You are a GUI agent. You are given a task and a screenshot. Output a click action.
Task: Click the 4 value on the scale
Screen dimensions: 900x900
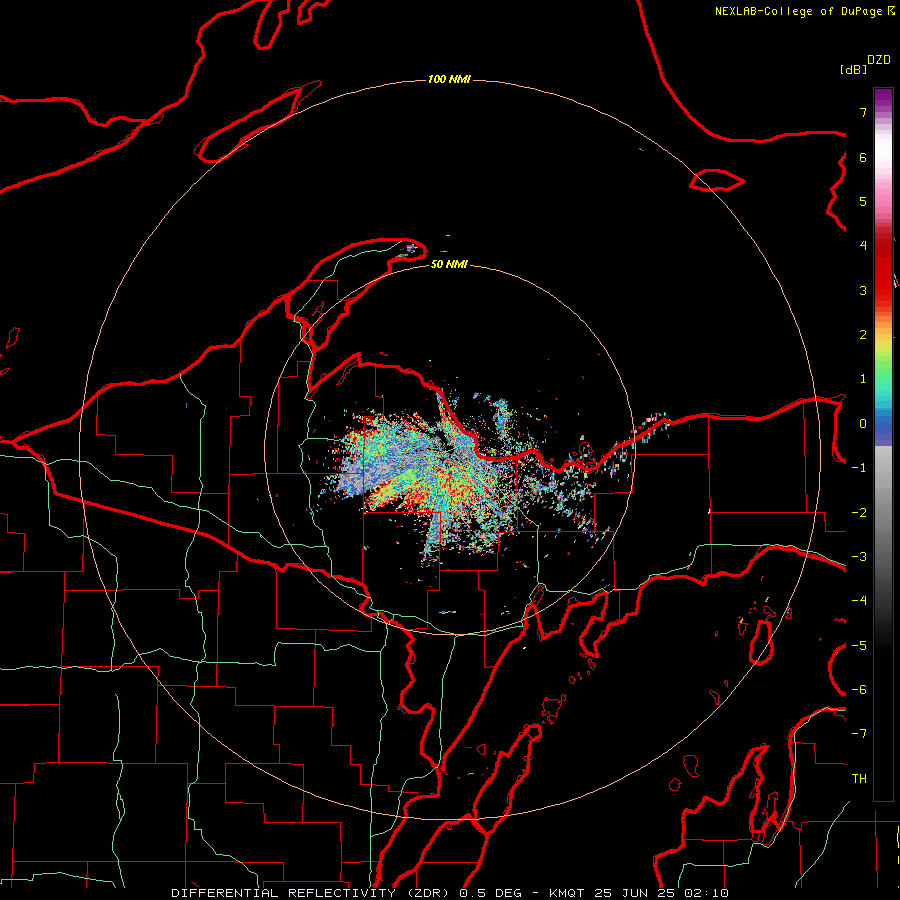pos(863,246)
